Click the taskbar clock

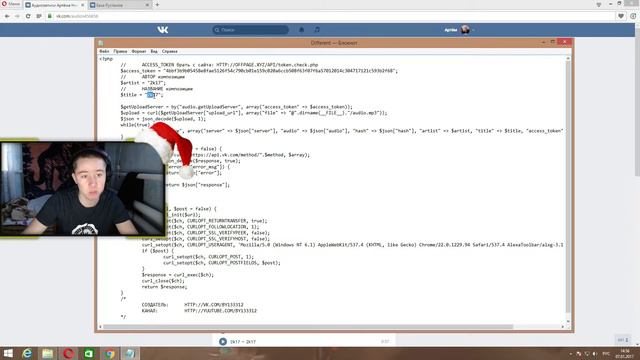point(625,353)
